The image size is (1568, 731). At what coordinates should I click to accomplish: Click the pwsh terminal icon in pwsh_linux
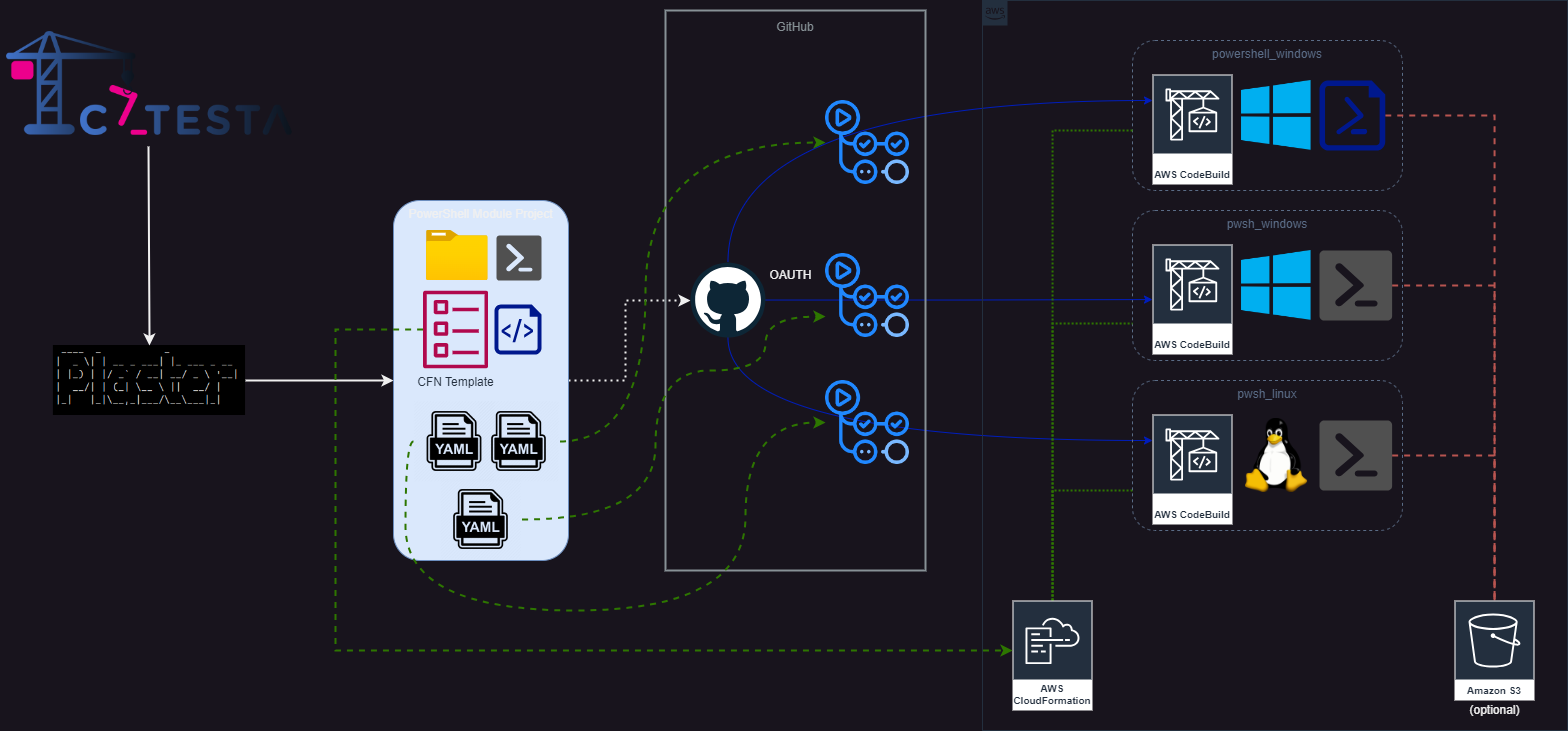pyautogui.click(x=1356, y=455)
